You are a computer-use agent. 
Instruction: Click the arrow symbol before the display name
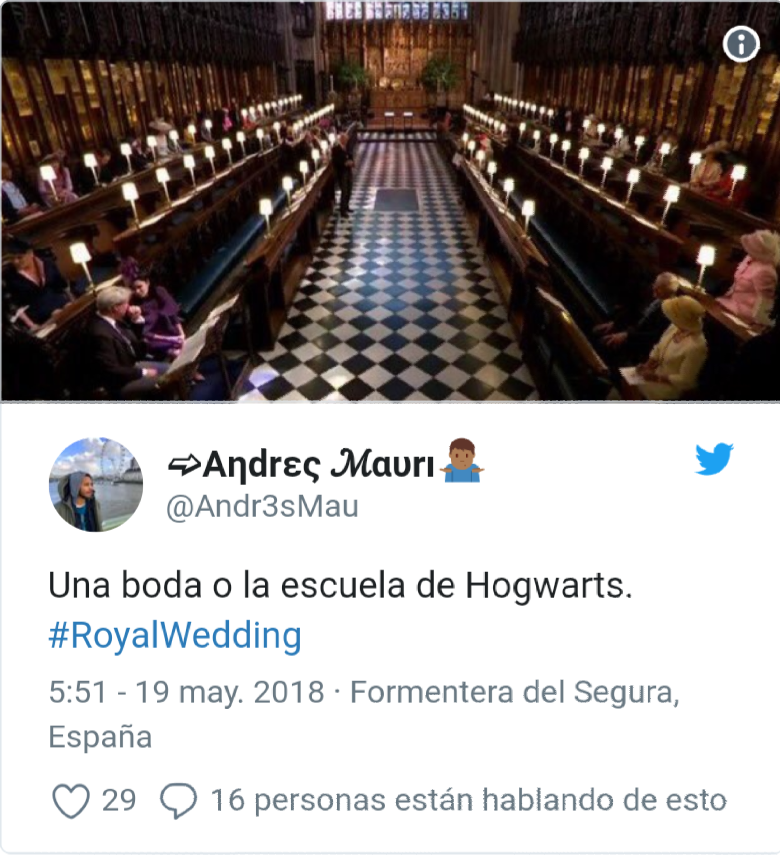click(x=184, y=465)
